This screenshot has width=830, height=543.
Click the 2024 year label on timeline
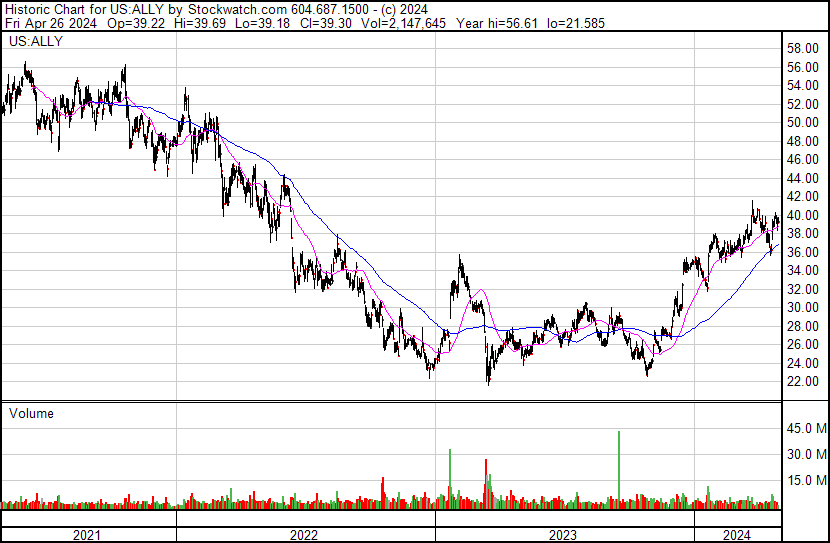[736, 535]
